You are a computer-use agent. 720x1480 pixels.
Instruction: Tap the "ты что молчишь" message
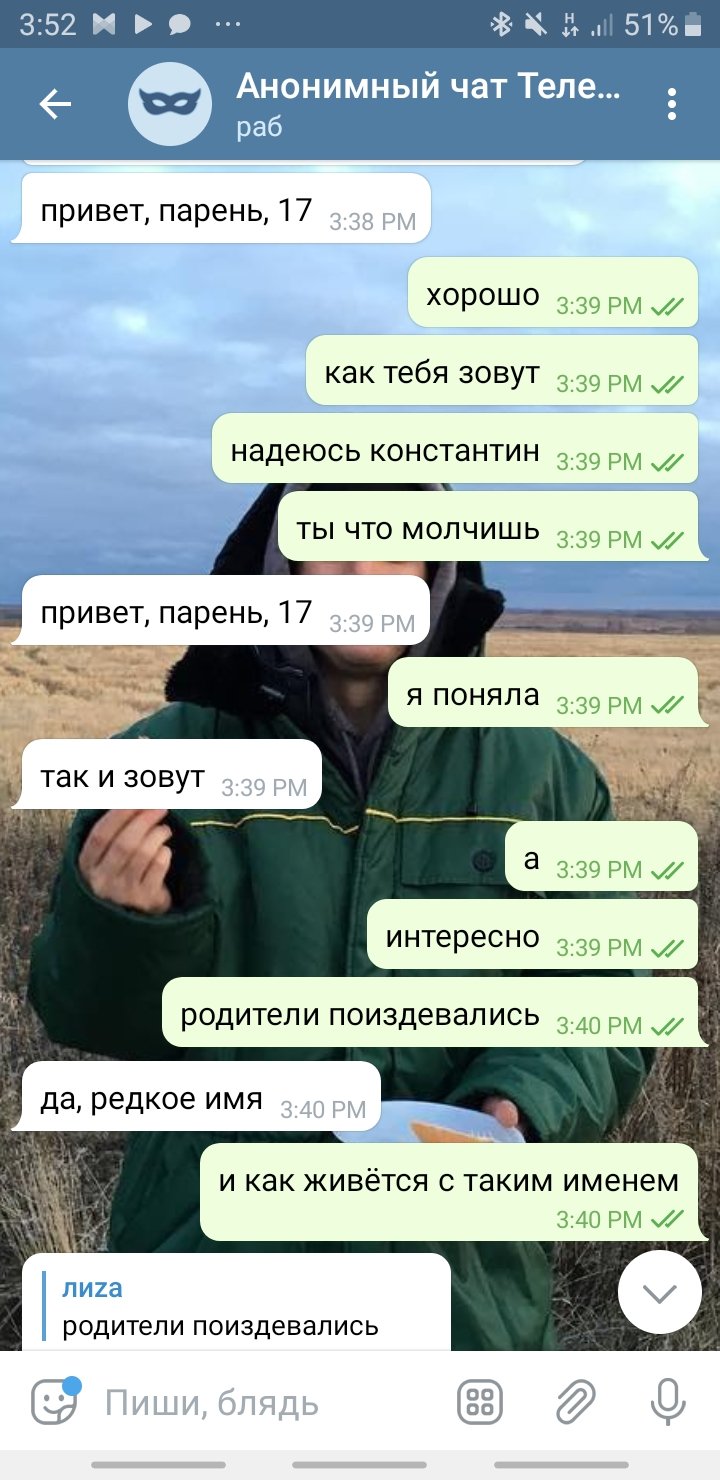[x=488, y=528]
